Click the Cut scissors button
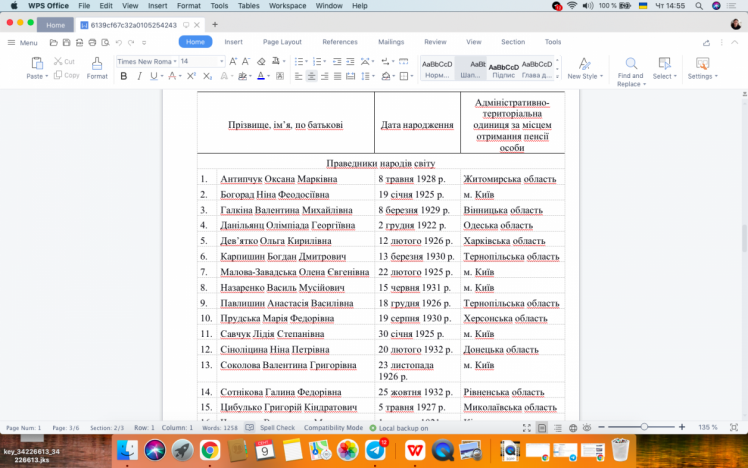 (x=64, y=61)
